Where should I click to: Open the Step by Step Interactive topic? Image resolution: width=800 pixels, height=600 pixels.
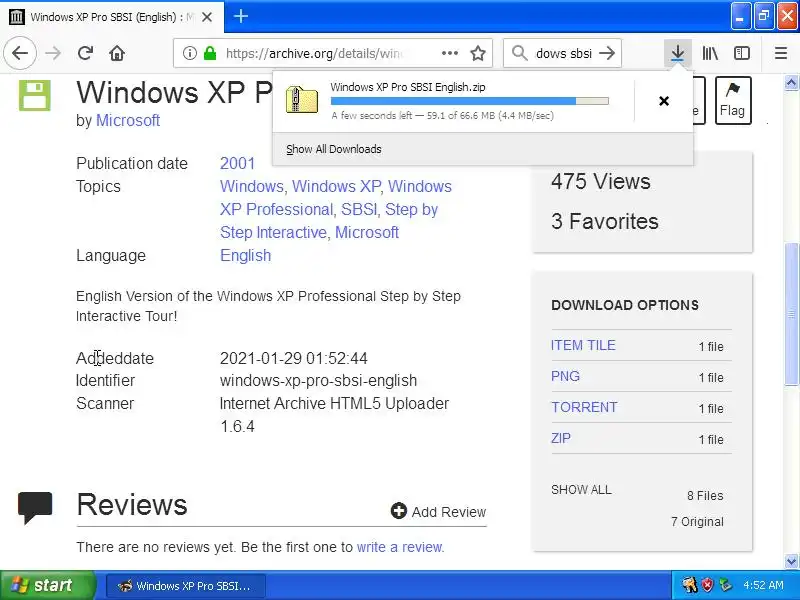(329, 220)
